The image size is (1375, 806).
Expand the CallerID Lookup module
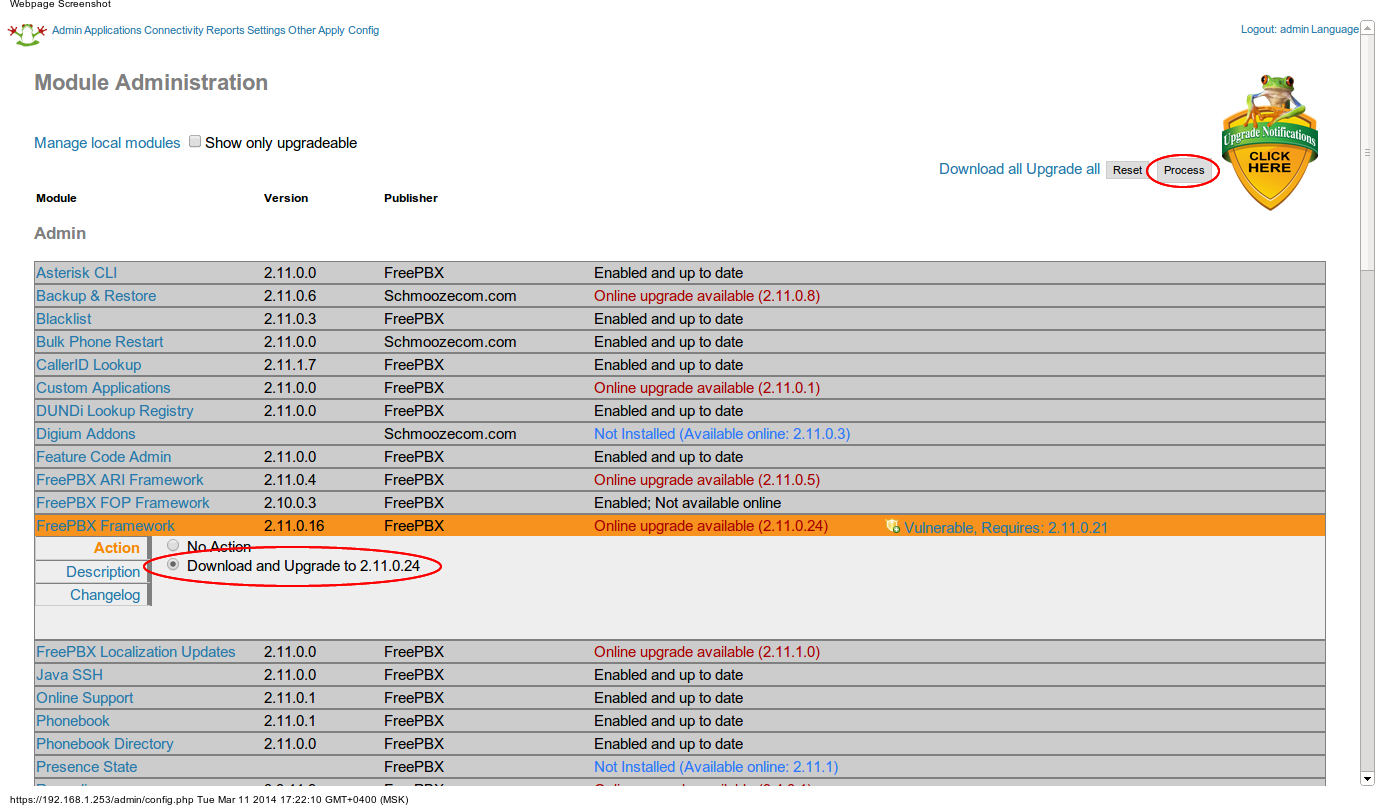(89, 365)
